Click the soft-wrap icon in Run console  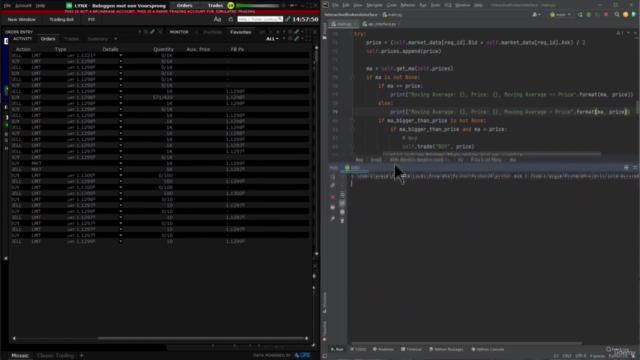[x=342, y=194]
